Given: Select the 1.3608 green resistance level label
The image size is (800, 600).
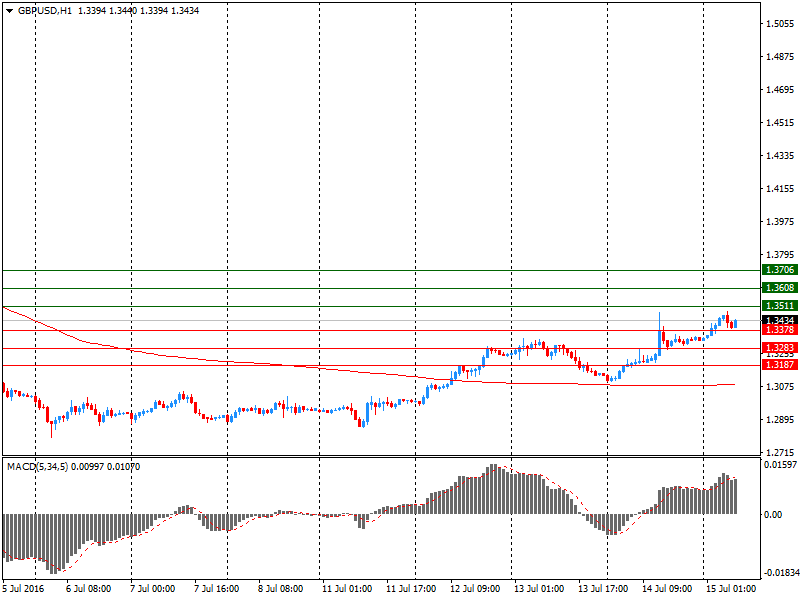Looking at the screenshot, I should pos(780,288).
